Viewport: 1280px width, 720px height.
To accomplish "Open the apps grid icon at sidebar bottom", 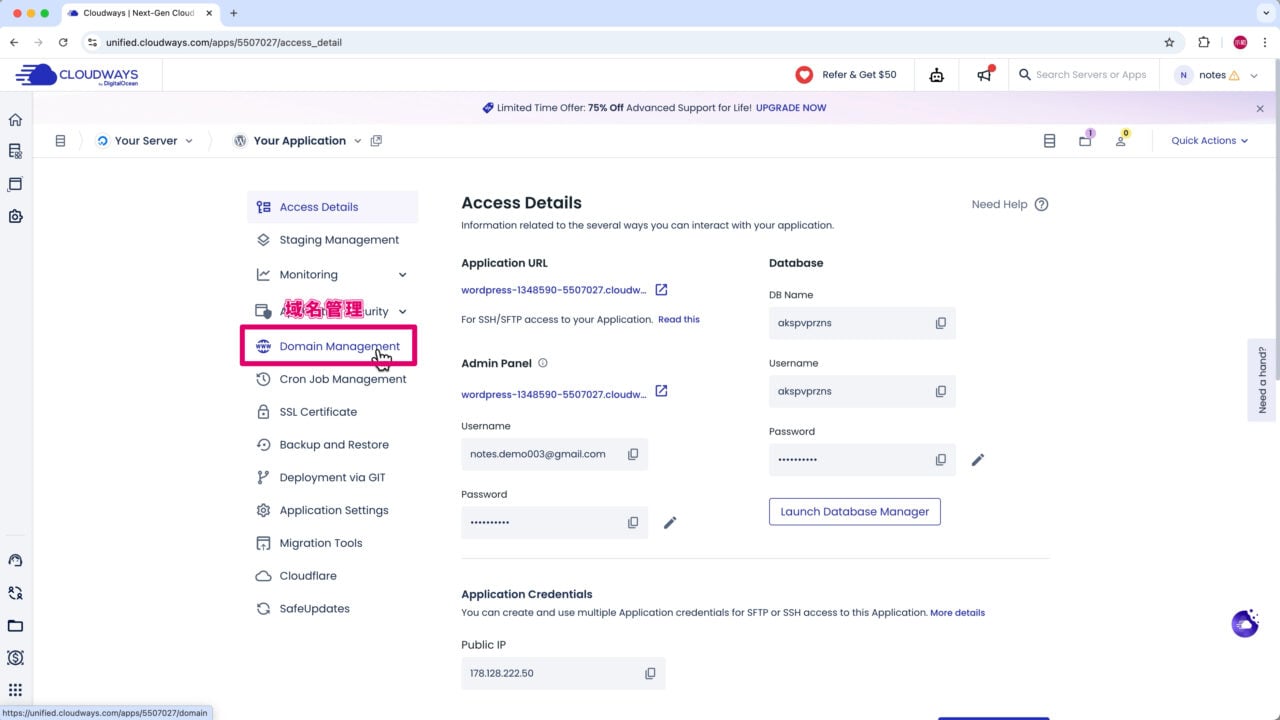I will point(15,690).
